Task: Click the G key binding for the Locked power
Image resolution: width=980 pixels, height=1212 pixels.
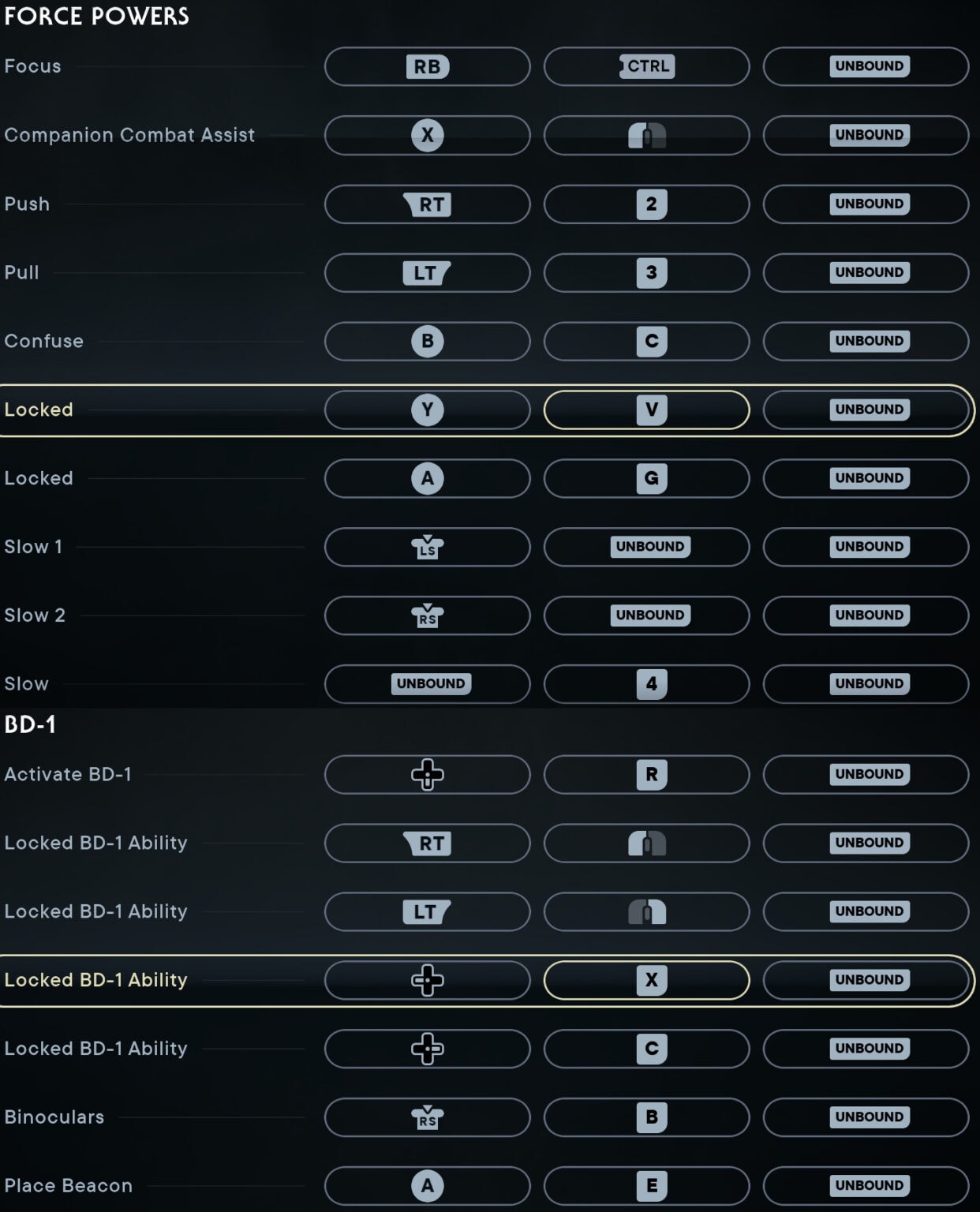Action: pos(646,478)
